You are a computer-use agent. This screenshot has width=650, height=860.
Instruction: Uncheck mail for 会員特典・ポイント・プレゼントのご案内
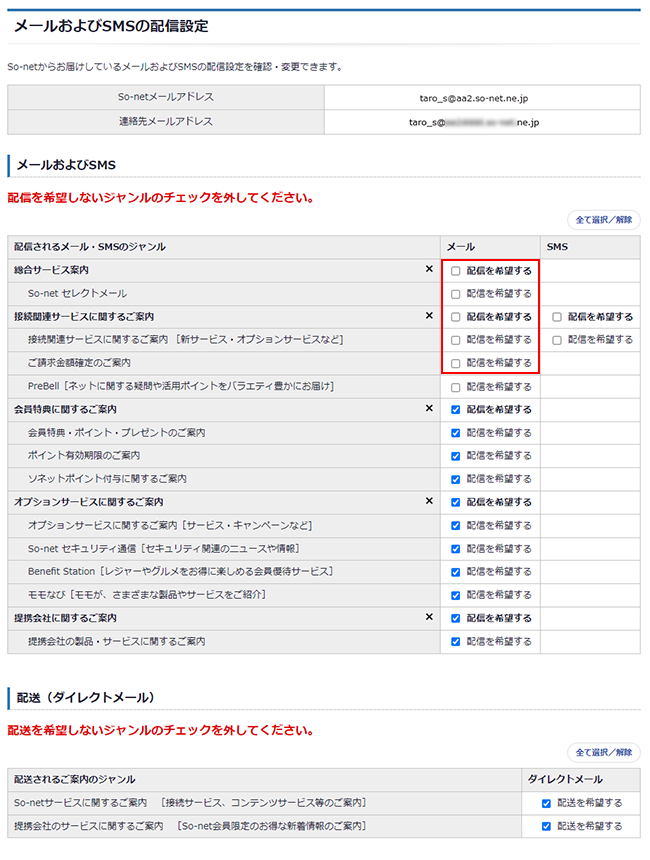pos(456,433)
